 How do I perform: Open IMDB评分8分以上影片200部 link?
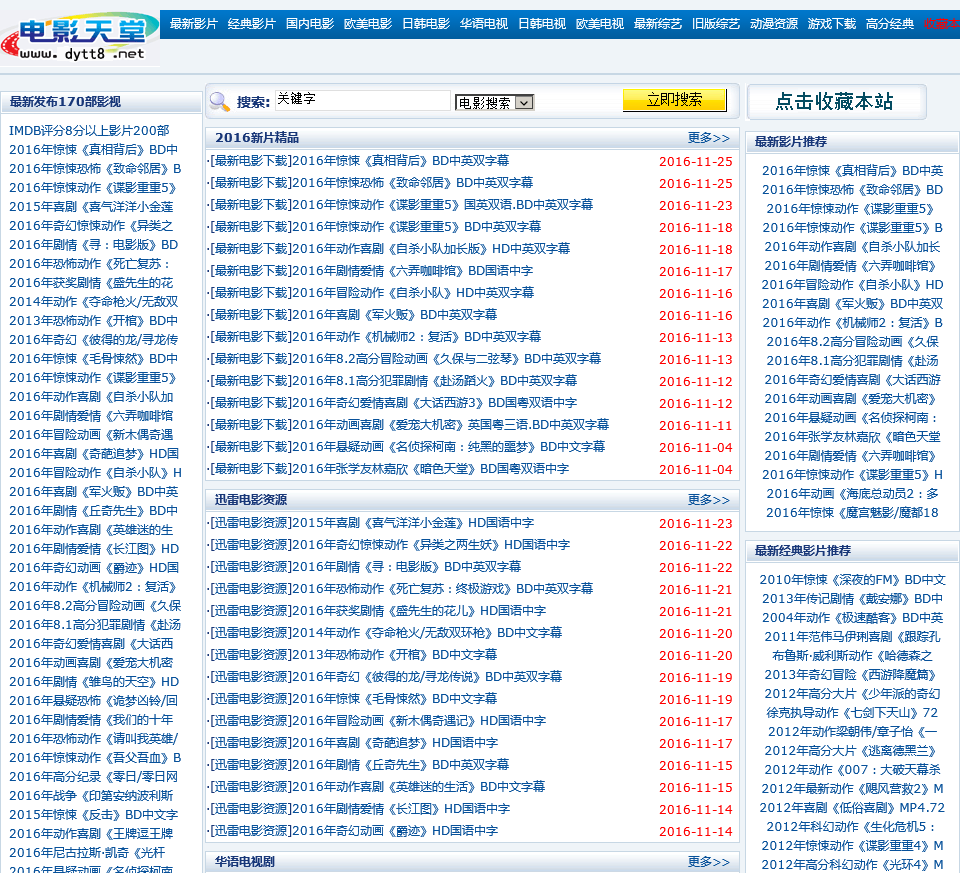click(x=89, y=130)
